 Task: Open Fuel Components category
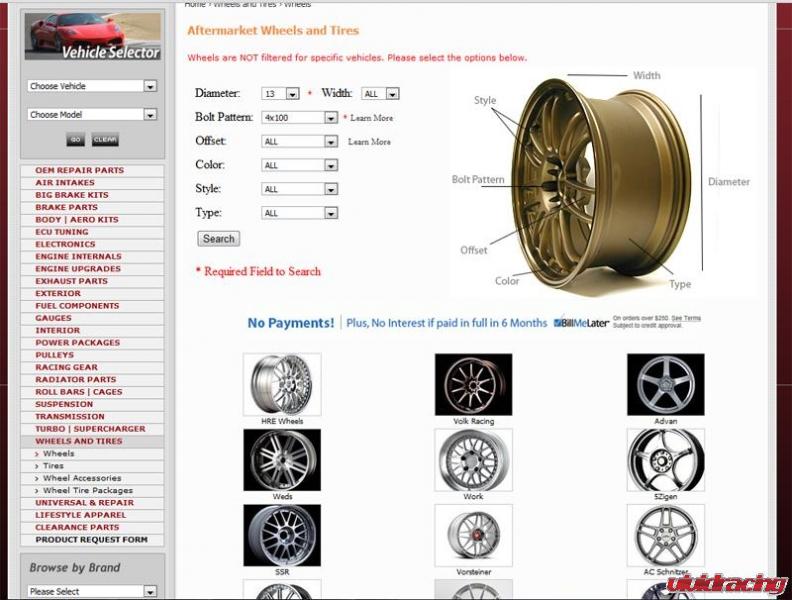click(92, 306)
